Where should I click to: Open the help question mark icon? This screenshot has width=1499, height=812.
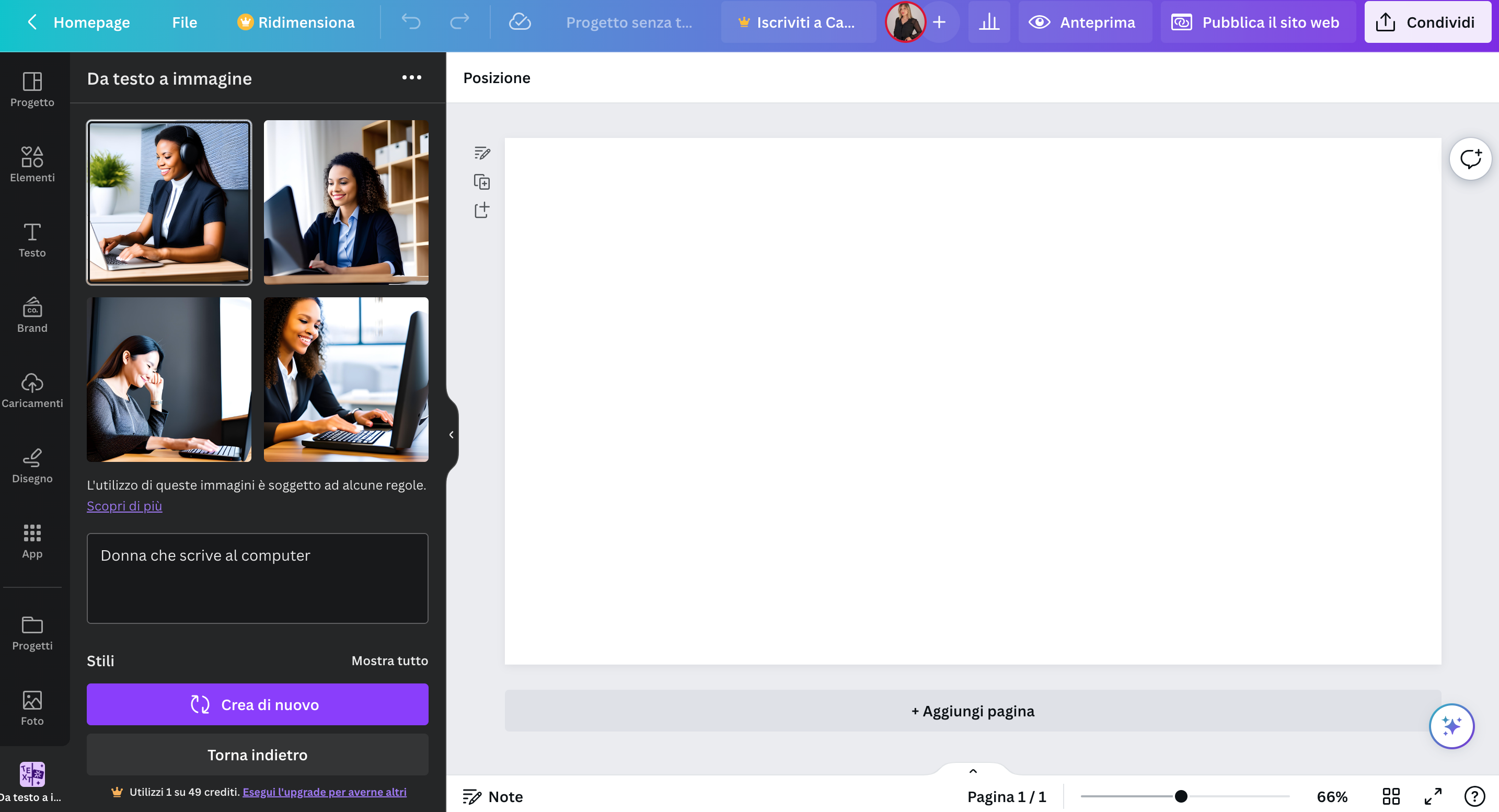click(x=1474, y=796)
